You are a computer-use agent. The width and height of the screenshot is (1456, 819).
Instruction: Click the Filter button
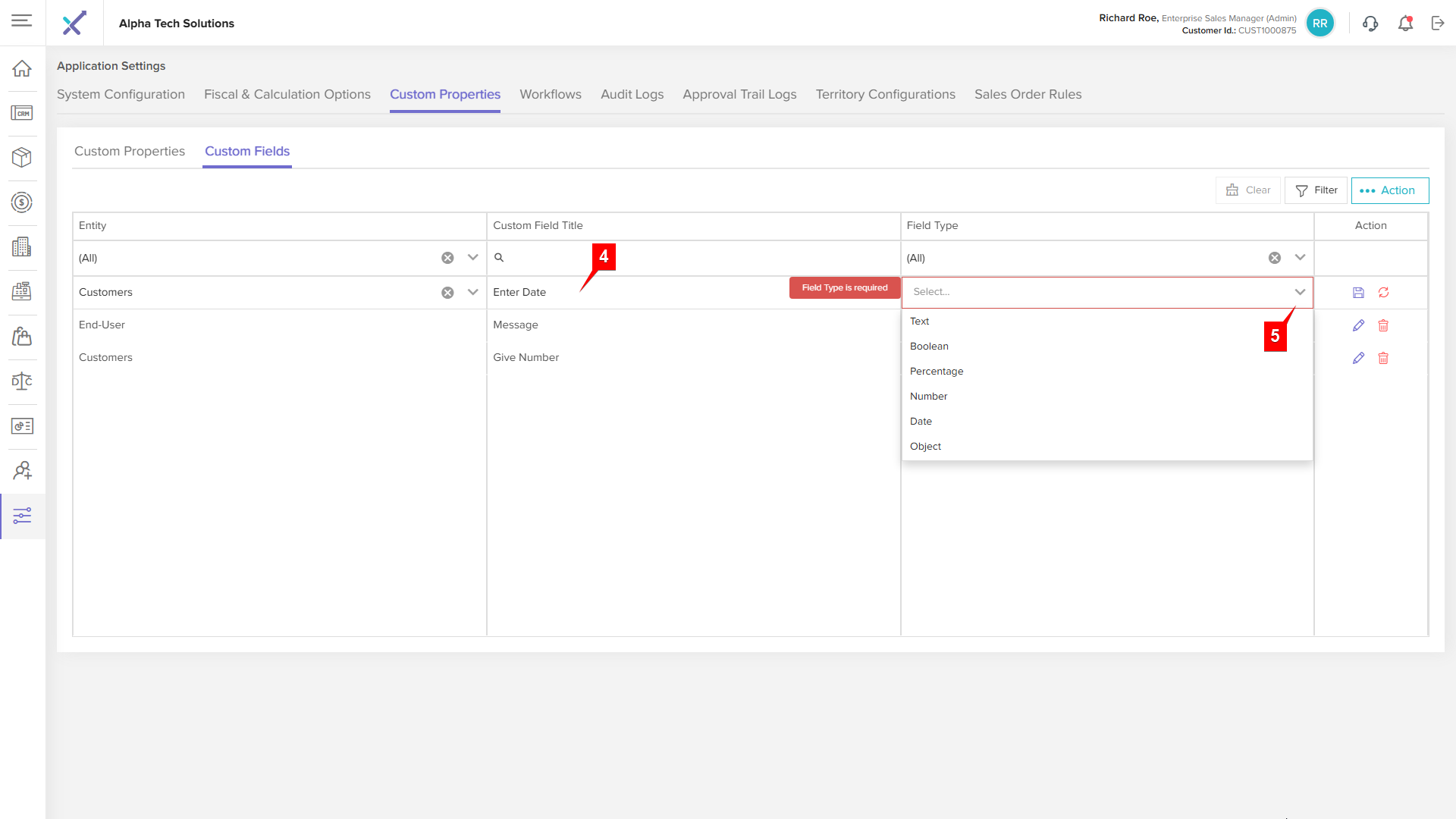(x=1316, y=190)
